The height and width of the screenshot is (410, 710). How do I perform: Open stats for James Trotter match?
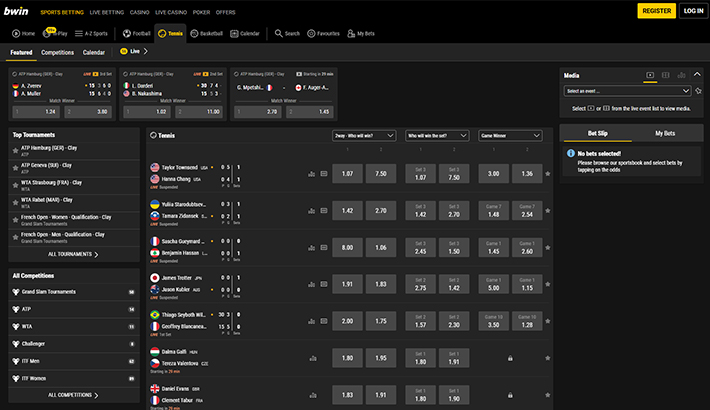click(312, 285)
